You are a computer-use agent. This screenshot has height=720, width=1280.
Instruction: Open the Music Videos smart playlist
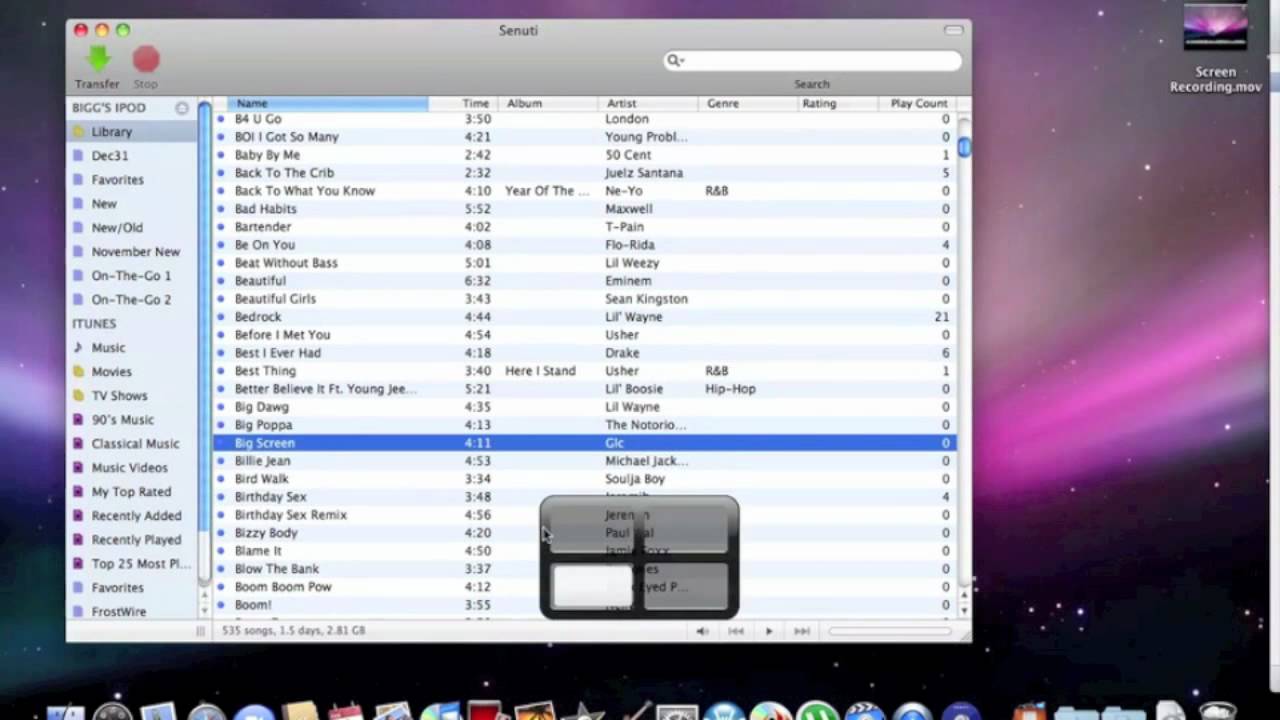pos(132,468)
